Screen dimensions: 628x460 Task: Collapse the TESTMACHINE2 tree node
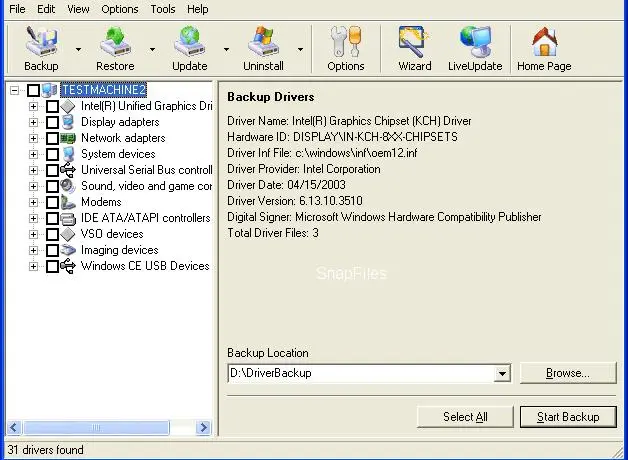coord(14,90)
